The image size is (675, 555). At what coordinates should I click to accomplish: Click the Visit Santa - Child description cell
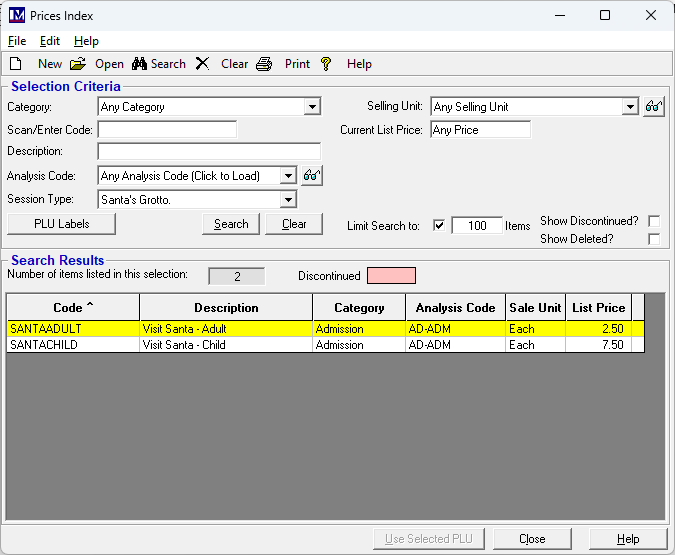click(x=226, y=344)
